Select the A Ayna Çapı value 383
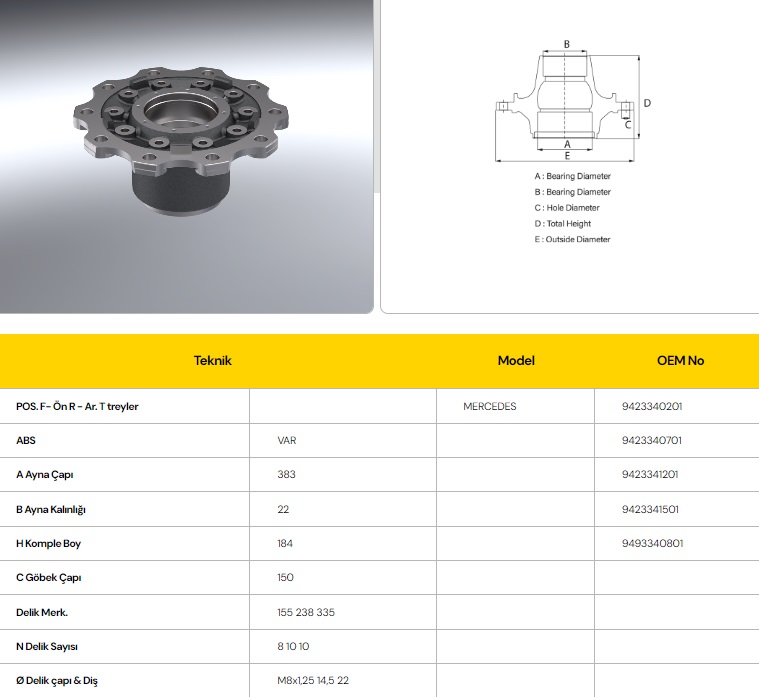 (286, 475)
